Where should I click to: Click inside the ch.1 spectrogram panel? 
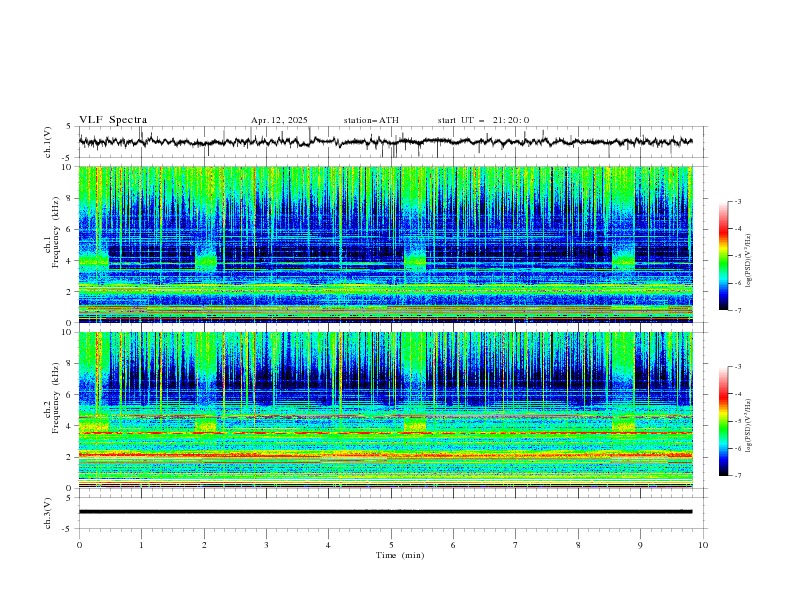pyautogui.click(x=385, y=244)
